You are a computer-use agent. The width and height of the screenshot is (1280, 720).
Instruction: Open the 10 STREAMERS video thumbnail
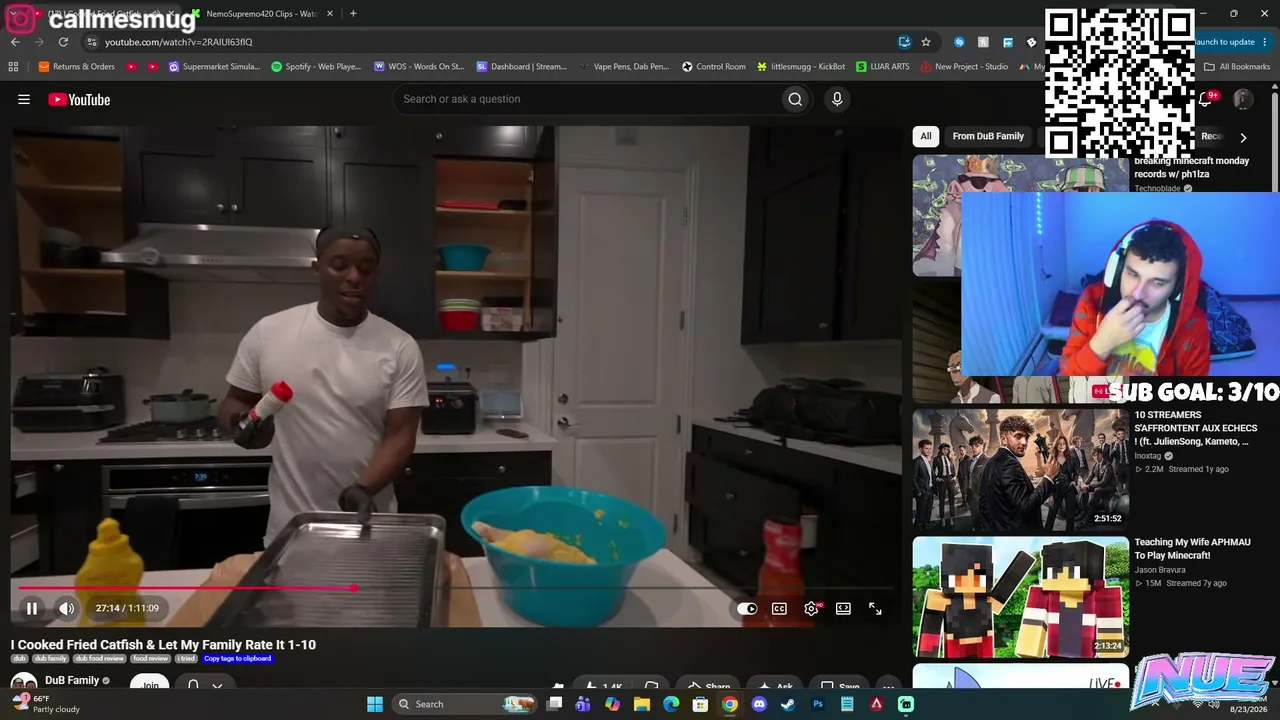[x=1020, y=470]
